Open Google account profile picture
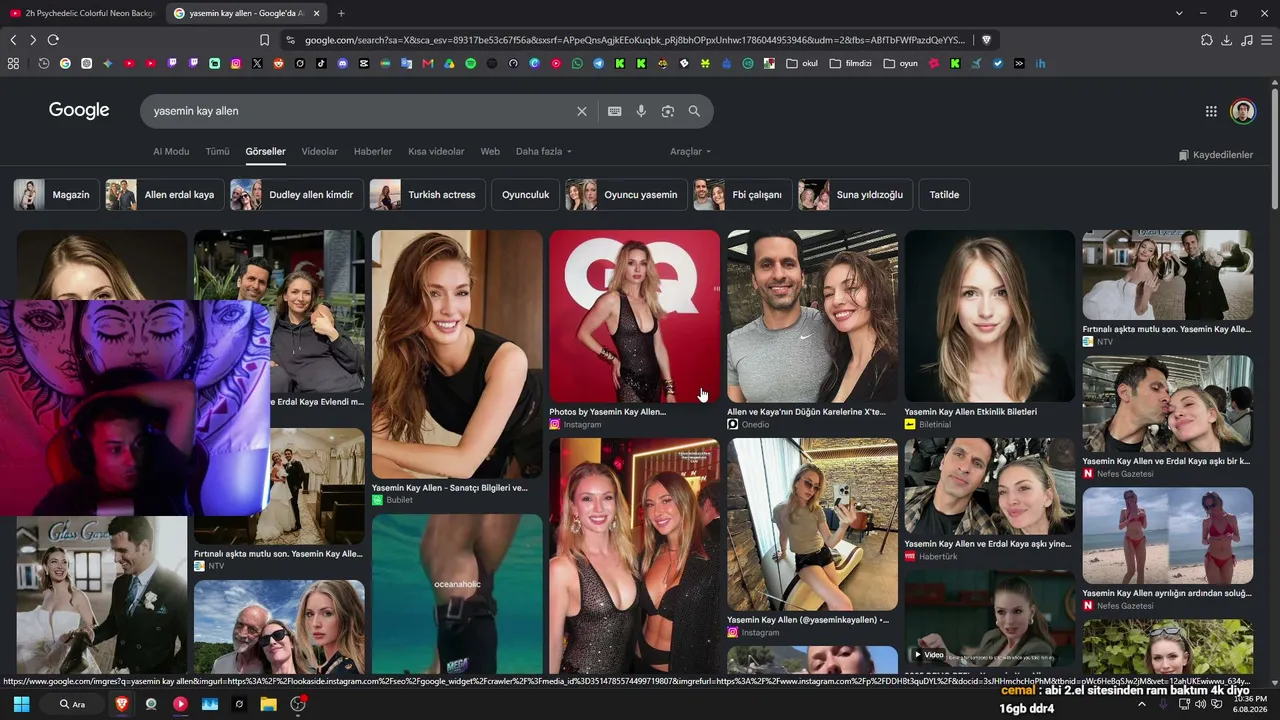Image resolution: width=1280 pixels, height=720 pixels. coord(1243,111)
